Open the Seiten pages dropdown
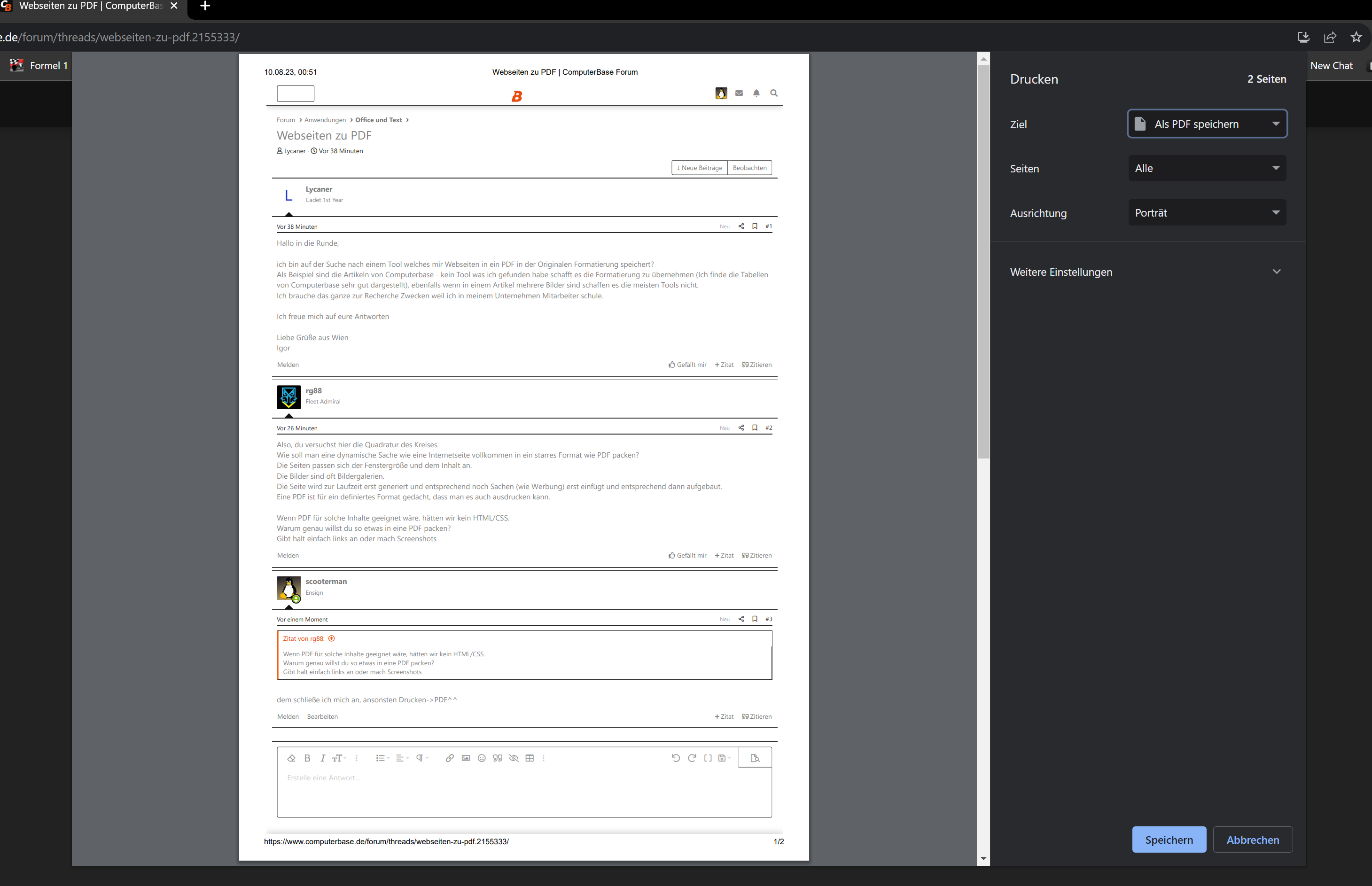Image resolution: width=1372 pixels, height=886 pixels. (x=1206, y=169)
